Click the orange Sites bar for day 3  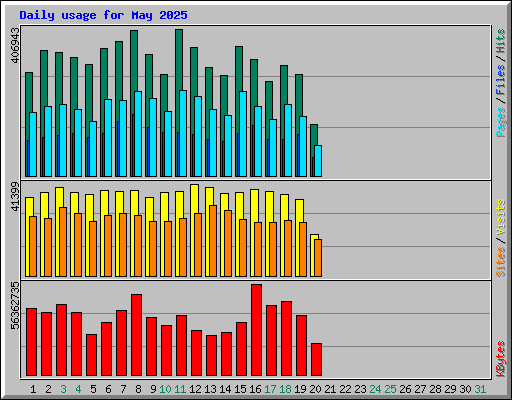tap(63, 242)
